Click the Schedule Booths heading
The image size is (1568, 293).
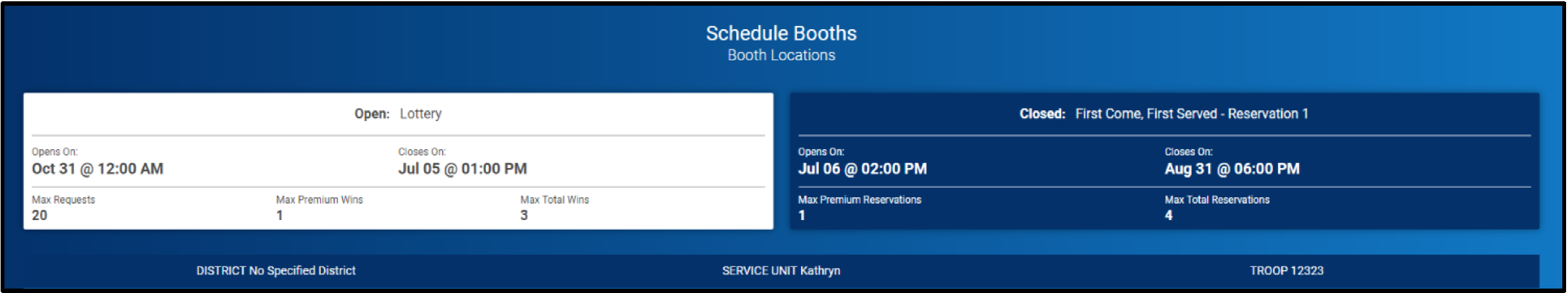pos(781,33)
